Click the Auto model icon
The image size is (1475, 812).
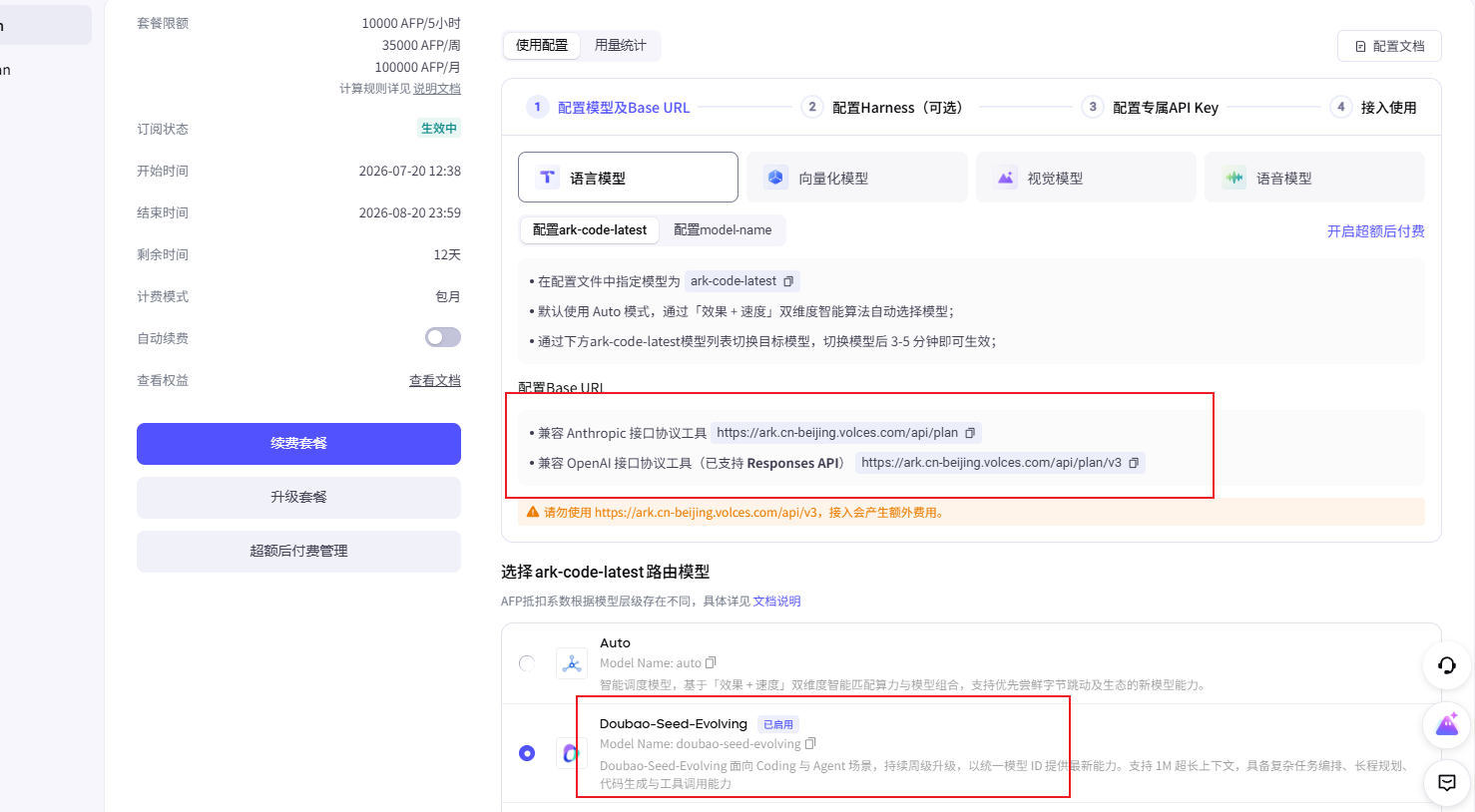point(572,663)
